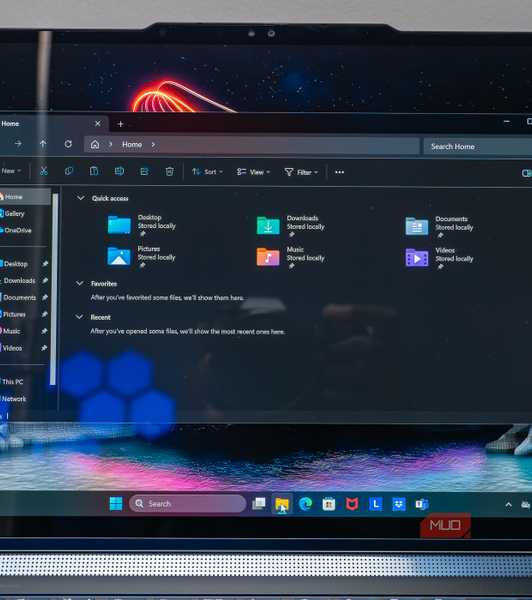
Task: Collapse the Quick access section
Action: tap(81, 198)
